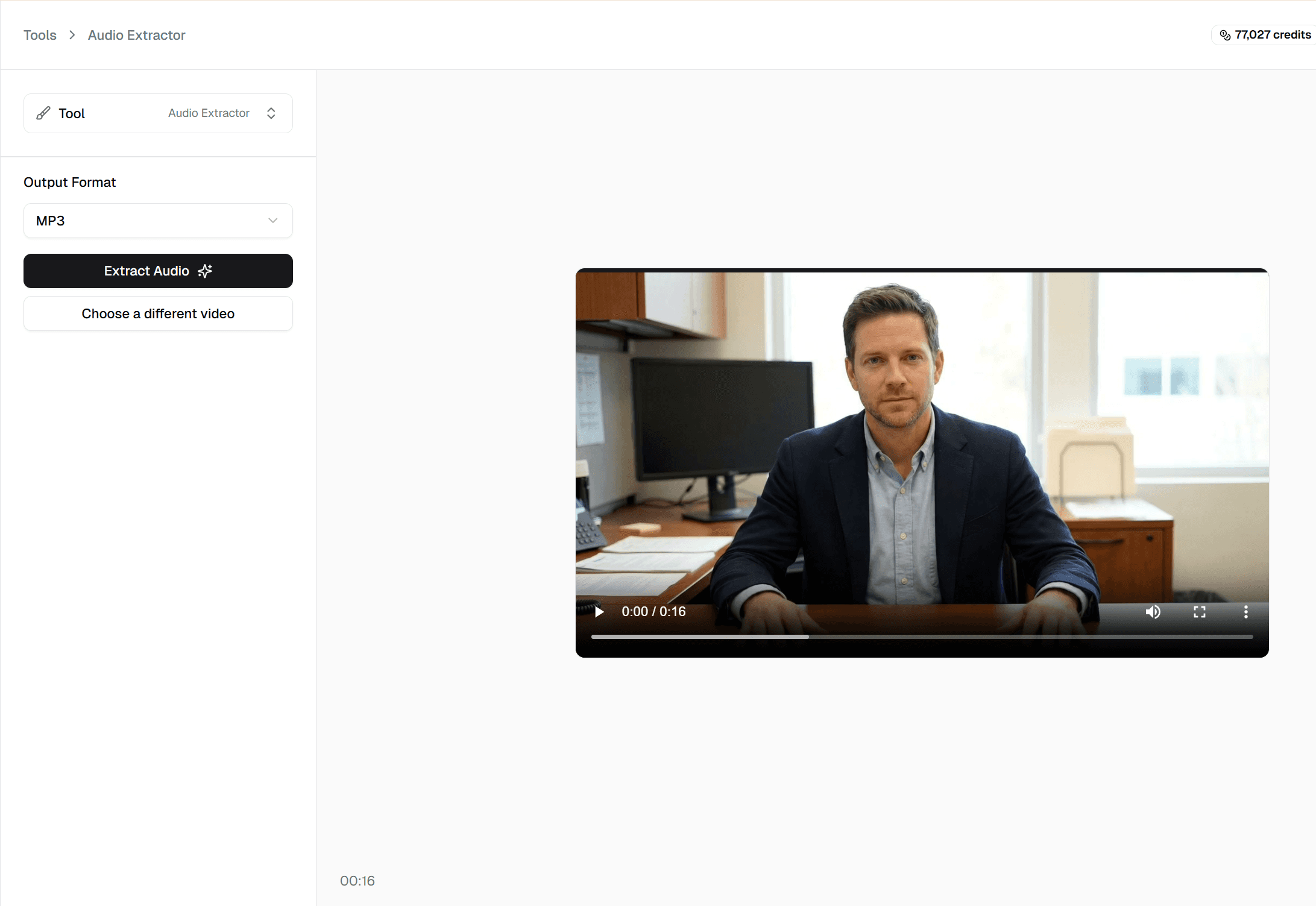Click the Tool brush icon
Image resolution: width=1316 pixels, height=906 pixels.
pyautogui.click(x=43, y=113)
